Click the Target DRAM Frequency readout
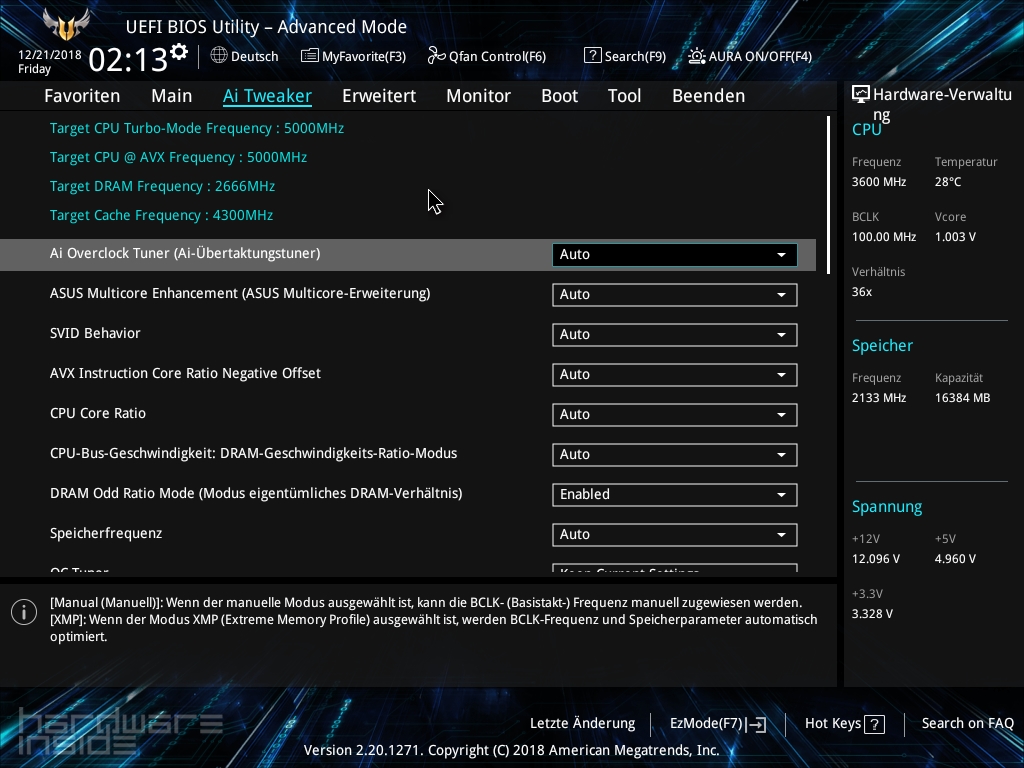1024x768 pixels. 162,186
